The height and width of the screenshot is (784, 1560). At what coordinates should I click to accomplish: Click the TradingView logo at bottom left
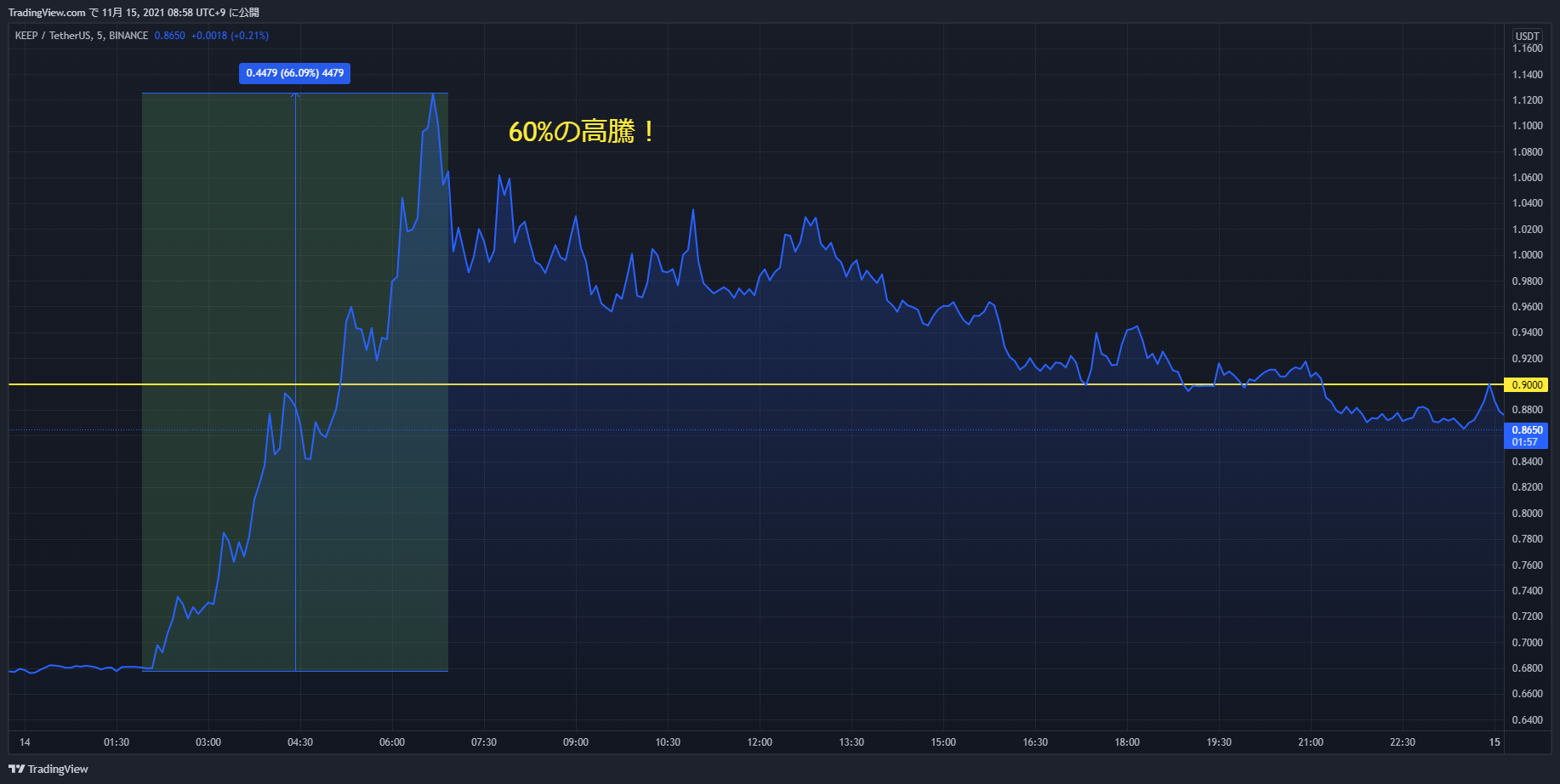tap(48, 769)
